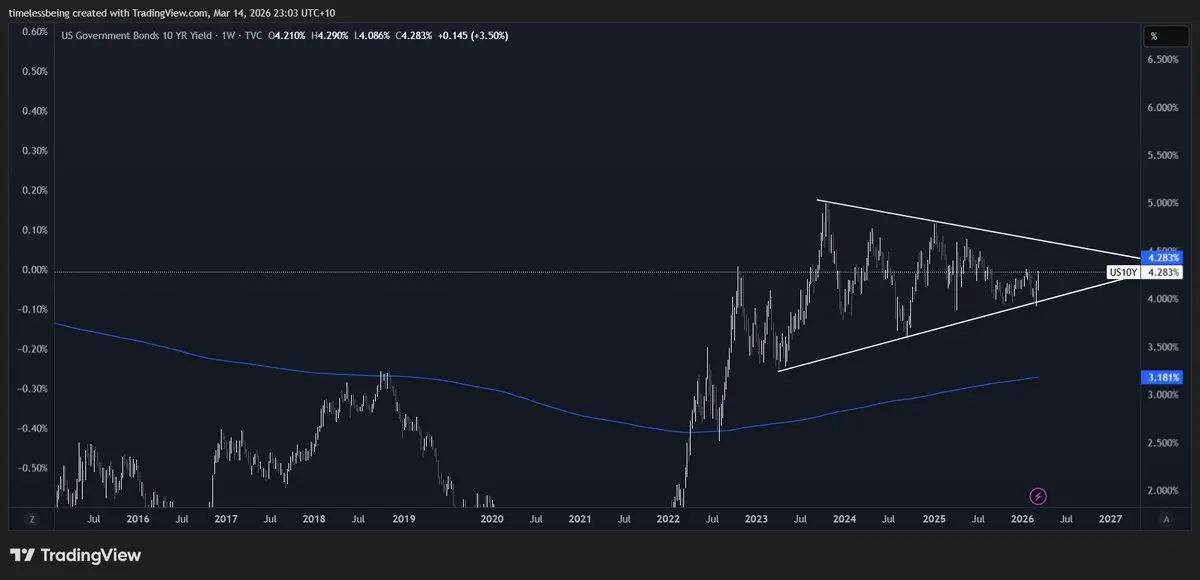Click 0.20% on the left scale
This screenshot has height=580, width=1200.
click(x=34, y=190)
